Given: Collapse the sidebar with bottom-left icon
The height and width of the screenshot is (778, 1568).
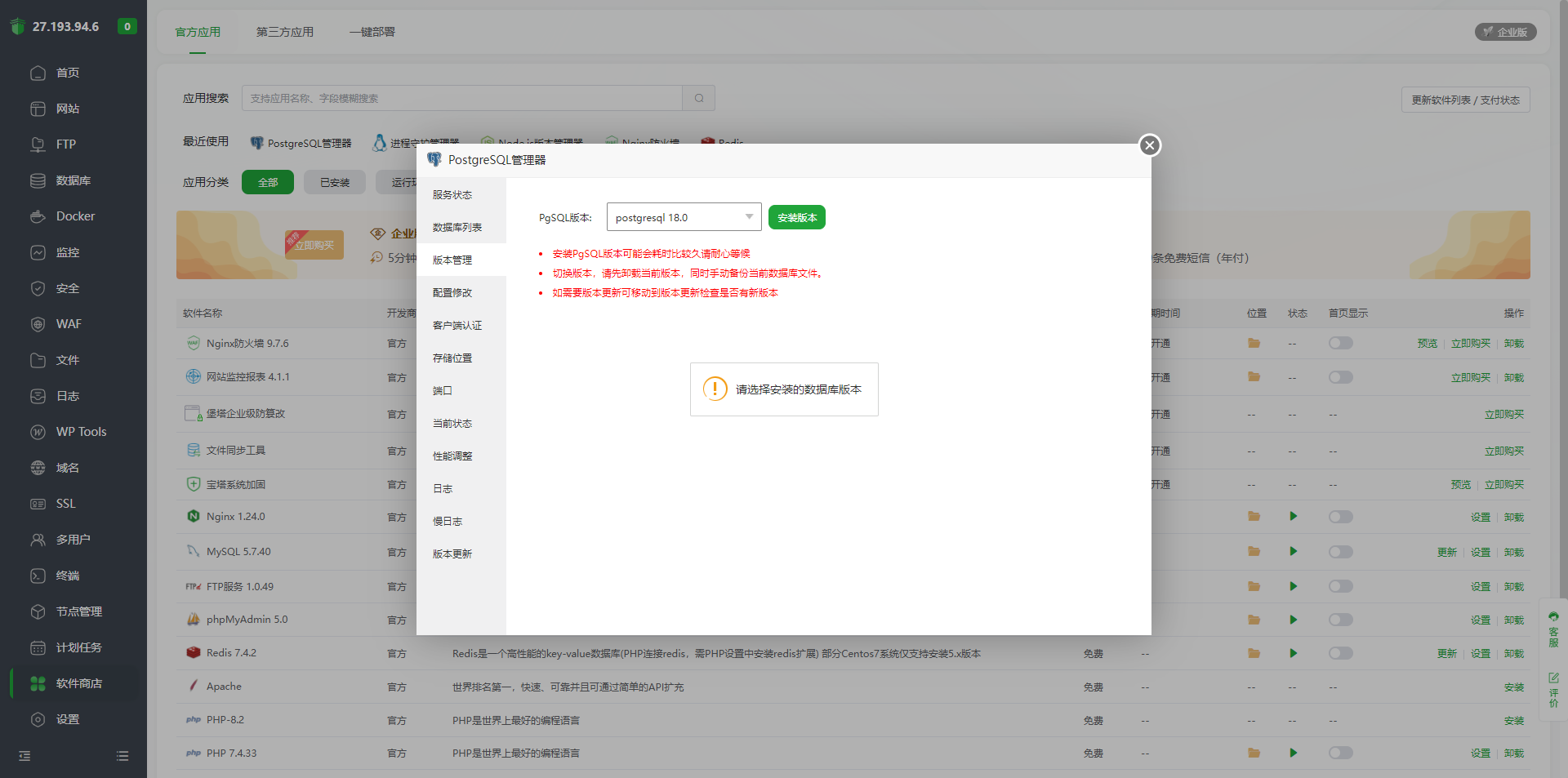Looking at the screenshot, I should (23, 755).
